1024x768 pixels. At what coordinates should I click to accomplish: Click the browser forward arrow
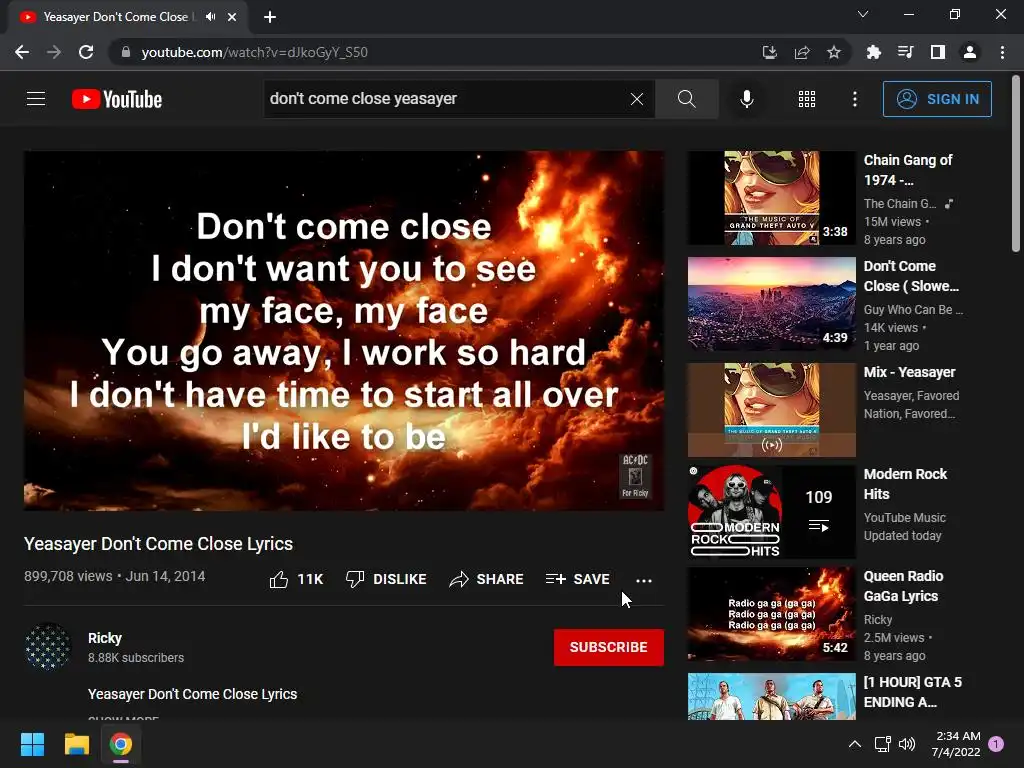click(x=54, y=52)
